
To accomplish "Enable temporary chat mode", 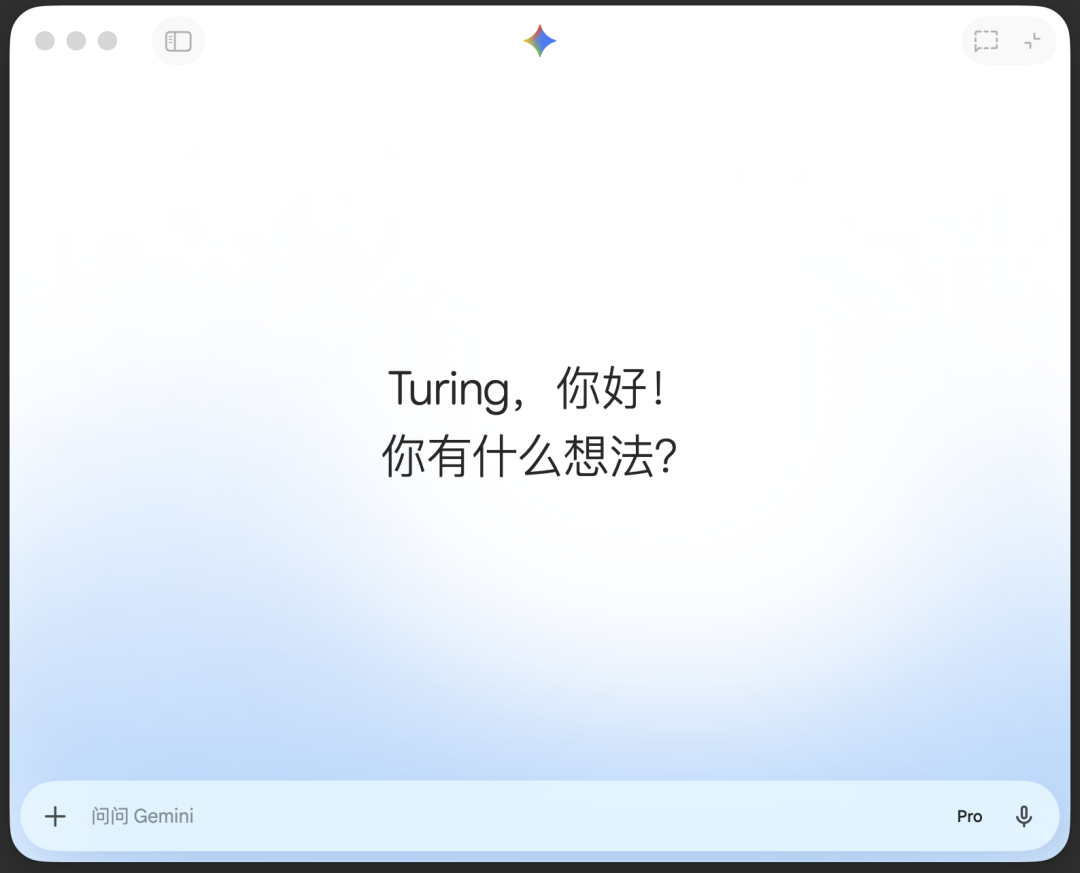I will click(x=986, y=41).
